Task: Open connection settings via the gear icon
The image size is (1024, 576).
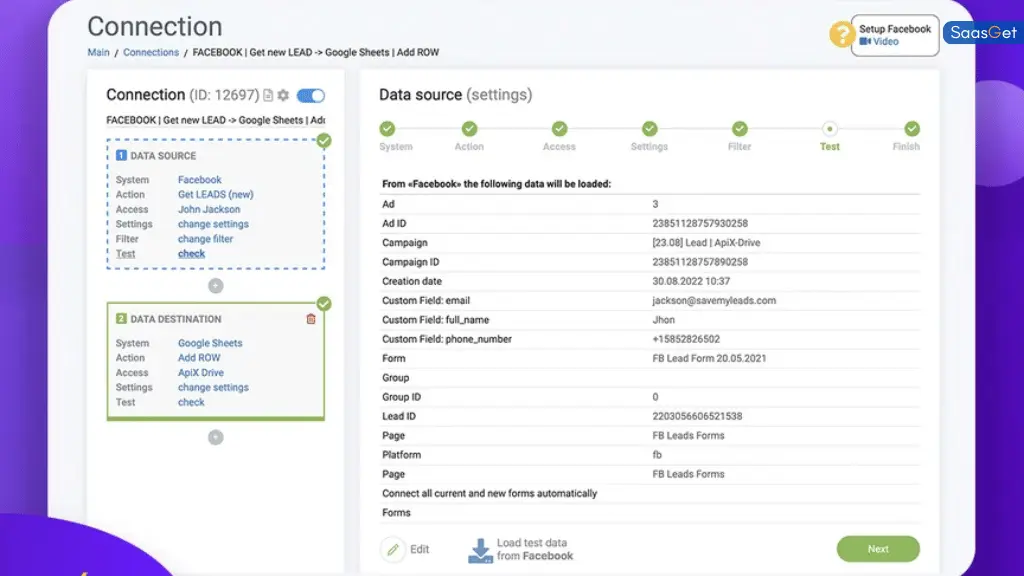Action: tap(284, 96)
